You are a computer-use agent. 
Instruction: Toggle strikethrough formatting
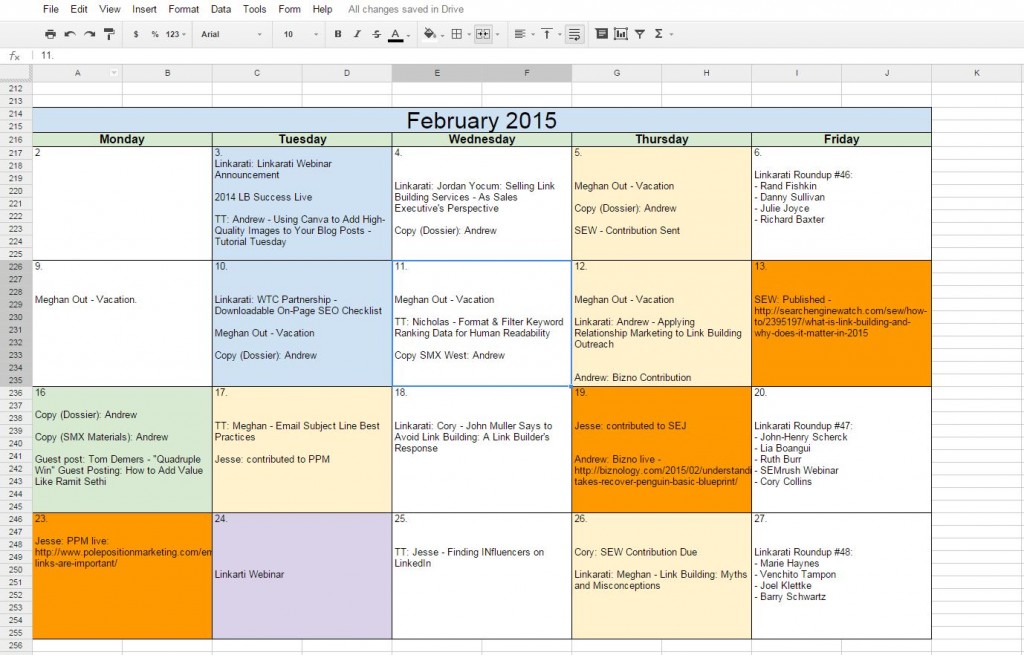376,33
